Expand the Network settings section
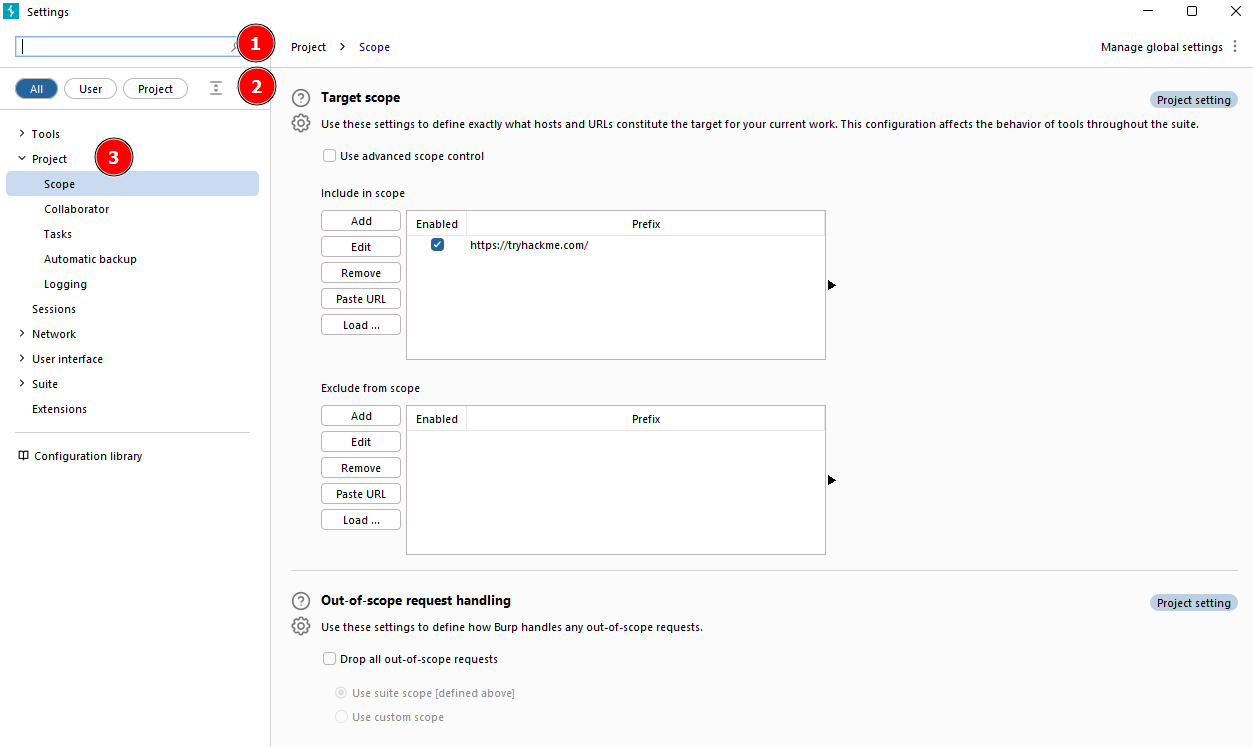Image resolution: width=1253 pixels, height=747 pixels. [x=22, y=333]
